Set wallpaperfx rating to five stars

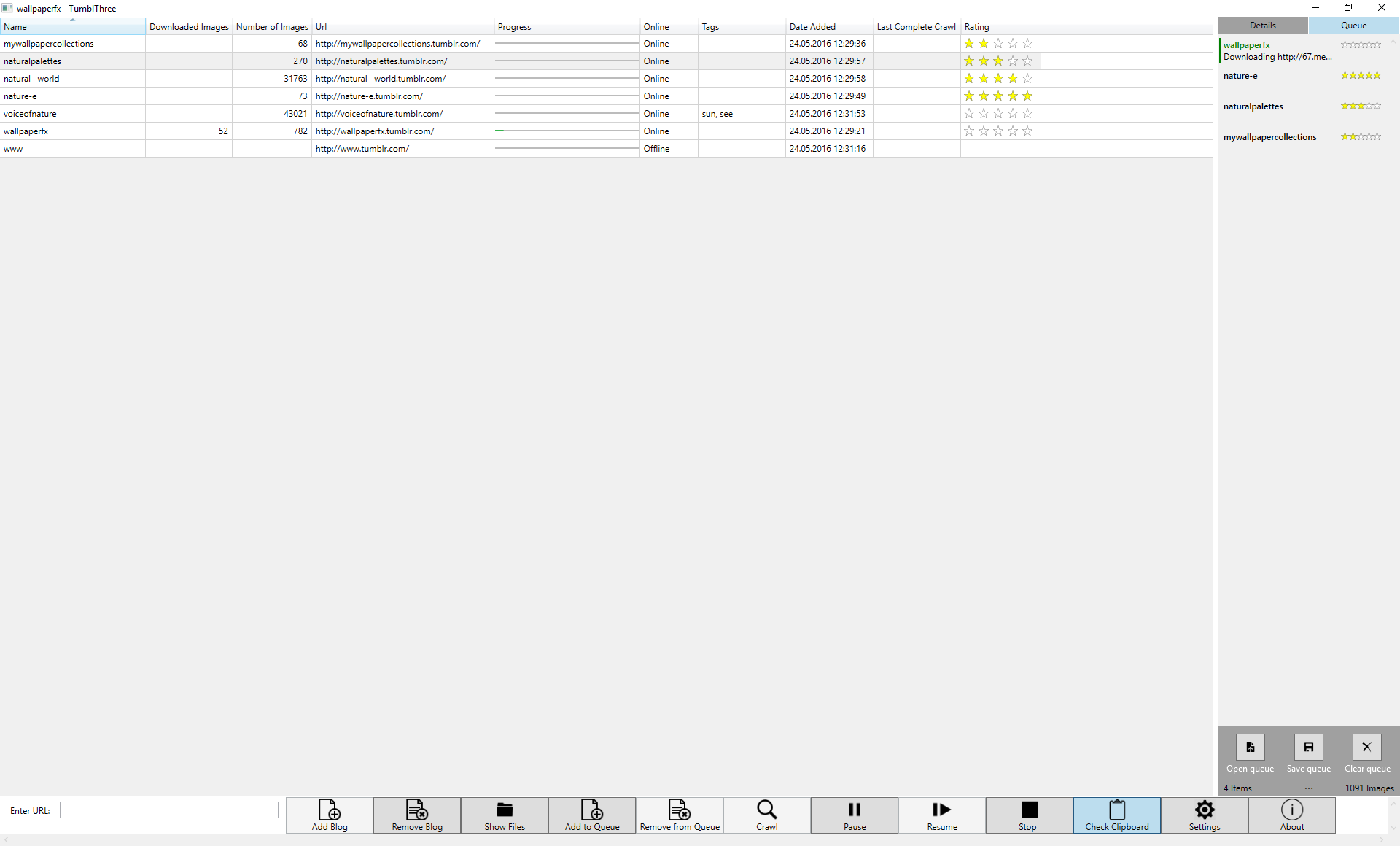pyautogui.click(x=1027, y=131)
